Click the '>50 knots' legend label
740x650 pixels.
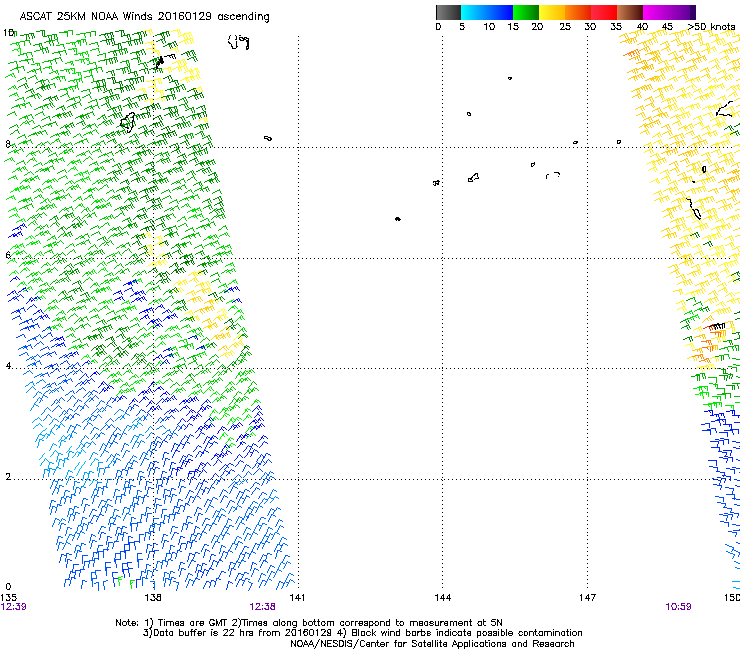pyautogui.click(x=711, y=27)
